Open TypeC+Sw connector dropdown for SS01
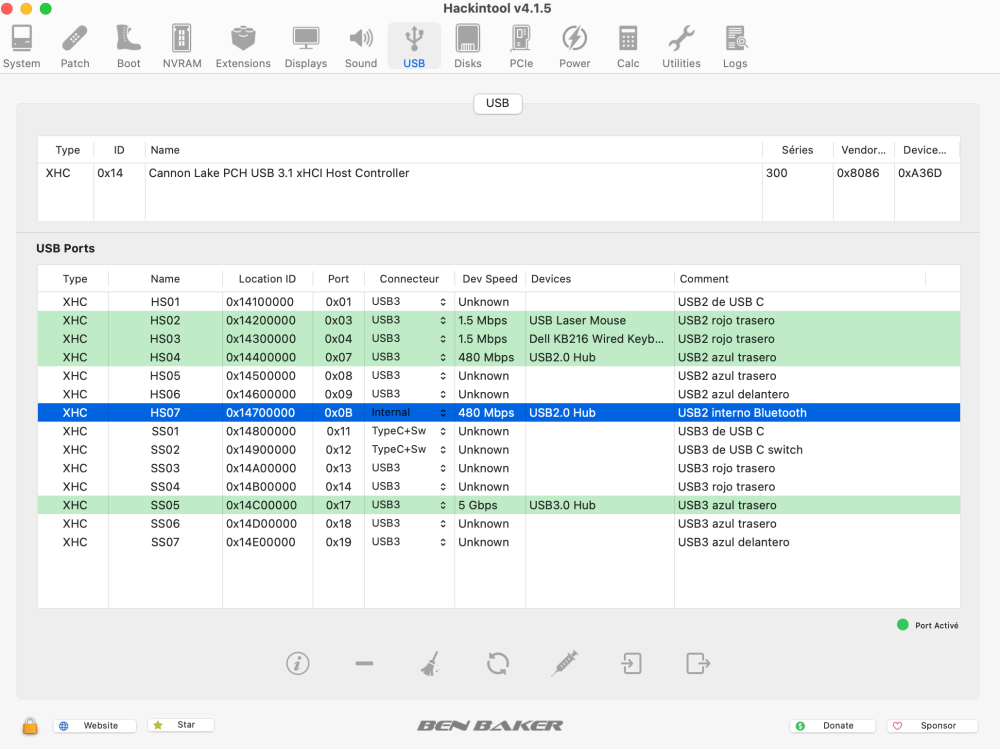 (x=408, y=431)
